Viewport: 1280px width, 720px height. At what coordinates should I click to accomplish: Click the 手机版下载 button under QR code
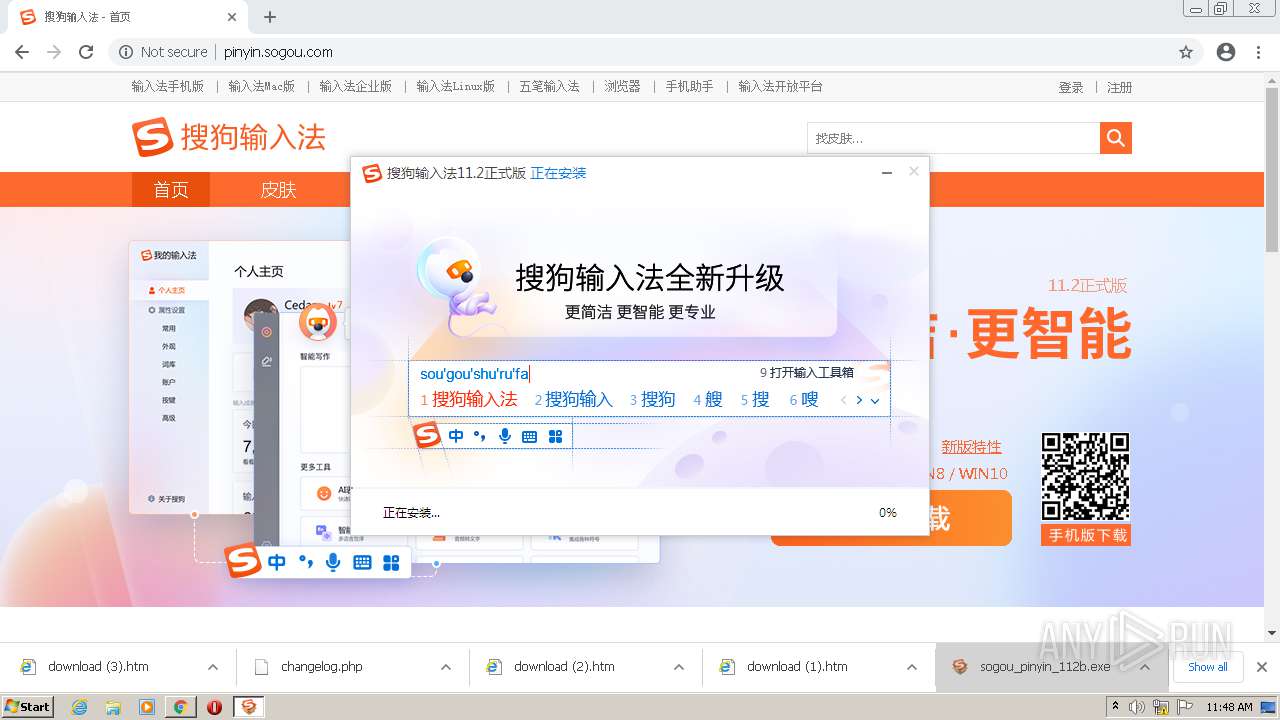[1087, 535]
